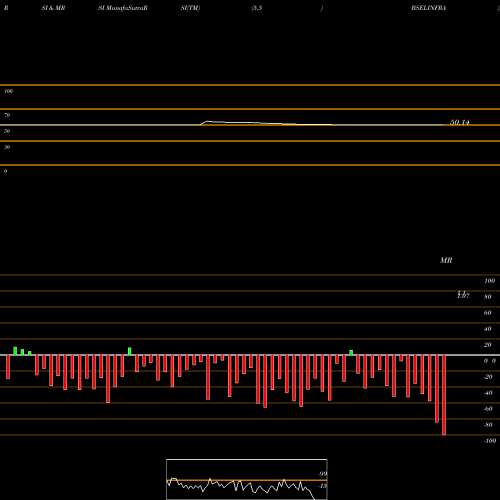The width and height of the screenshot is (500, 500).
Task: Click the 70 level on RSI axis
Action: [7, 115]
